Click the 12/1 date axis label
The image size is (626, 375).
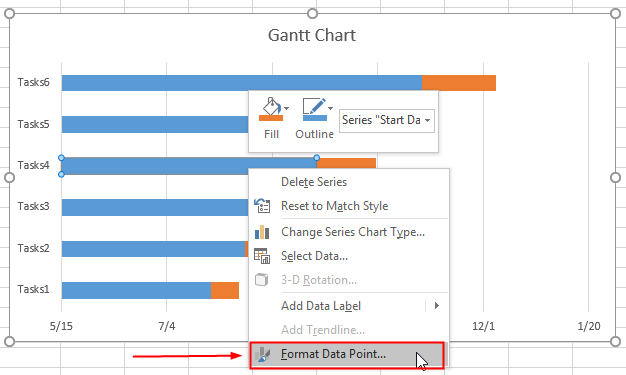(483, 326)
